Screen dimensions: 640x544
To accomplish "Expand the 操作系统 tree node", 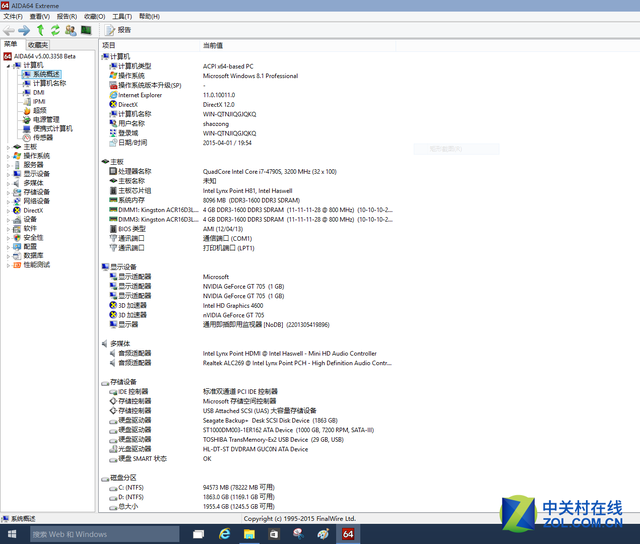I will click(x=8, y=156).
